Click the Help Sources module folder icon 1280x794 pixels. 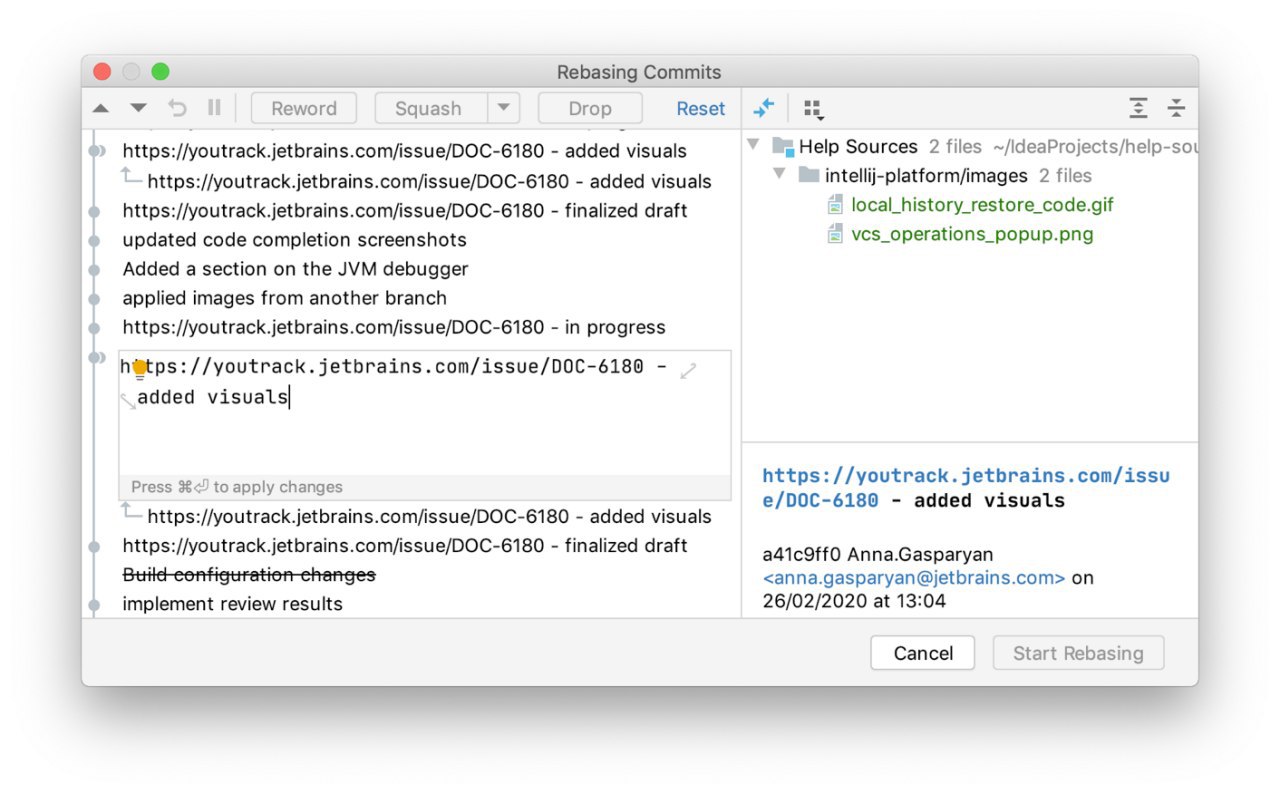(783, 147)
